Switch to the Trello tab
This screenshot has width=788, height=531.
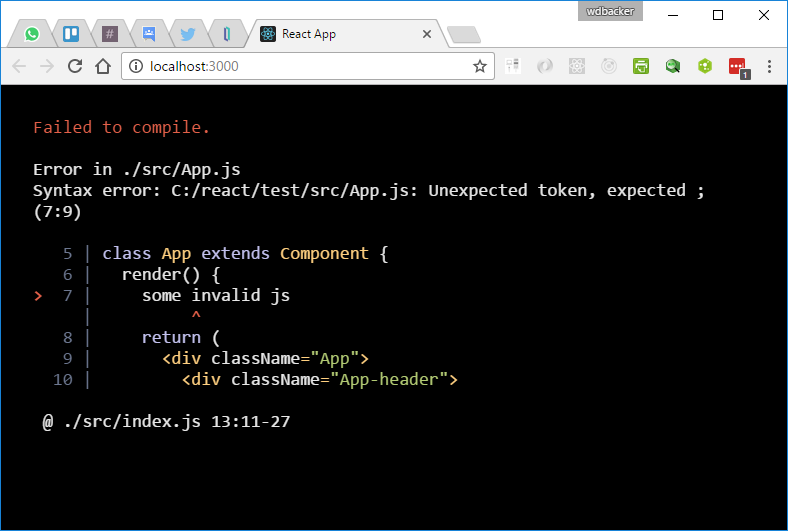pos(71,34)
